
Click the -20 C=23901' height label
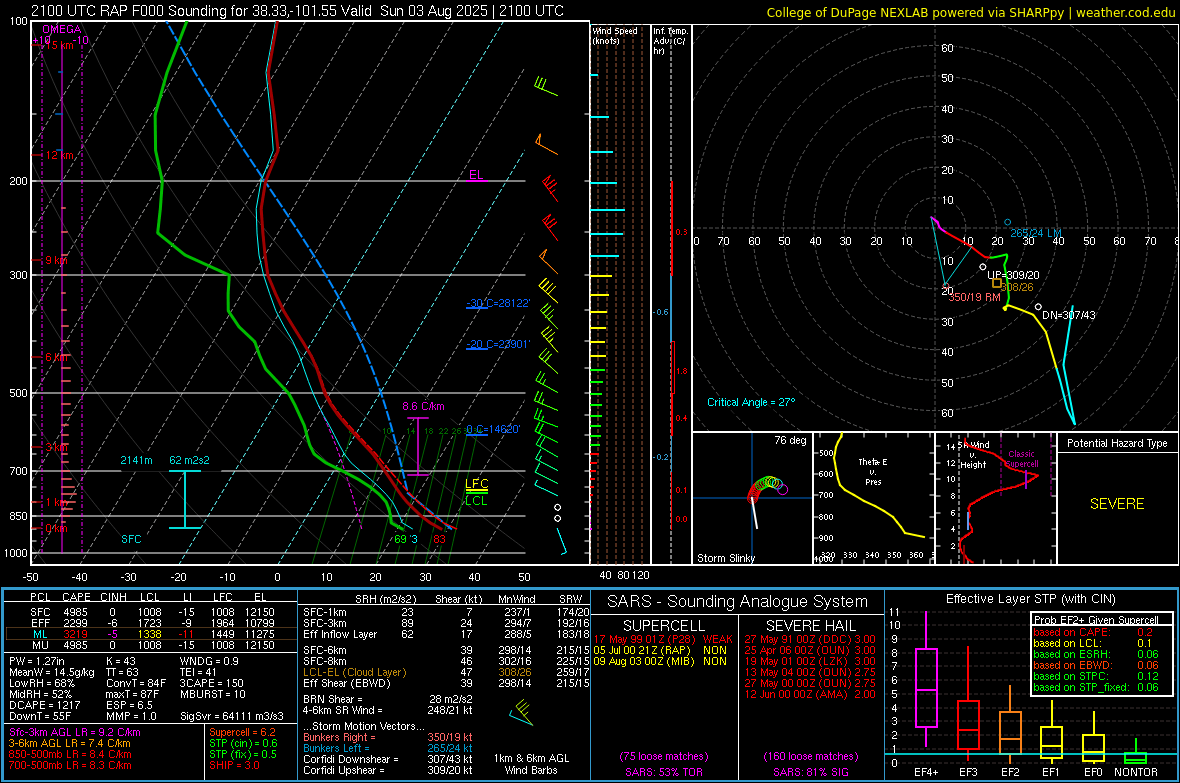click(x=498, y=344)
